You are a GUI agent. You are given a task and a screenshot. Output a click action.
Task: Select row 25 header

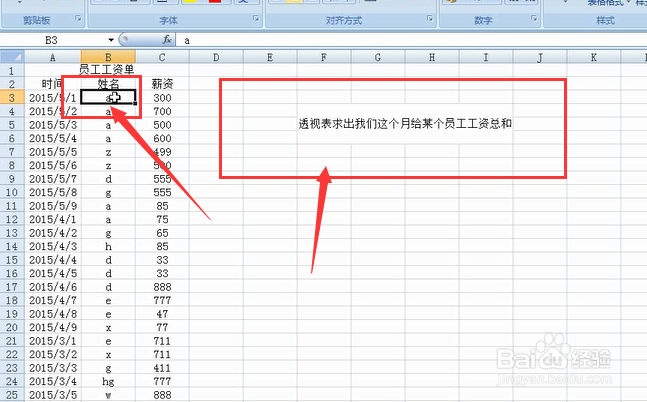[12, 395]
